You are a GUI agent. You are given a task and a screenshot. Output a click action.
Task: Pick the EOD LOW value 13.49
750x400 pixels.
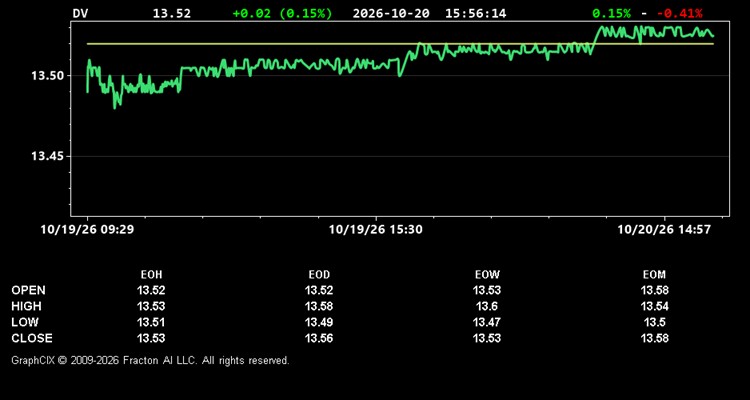[x=319, y=322]
